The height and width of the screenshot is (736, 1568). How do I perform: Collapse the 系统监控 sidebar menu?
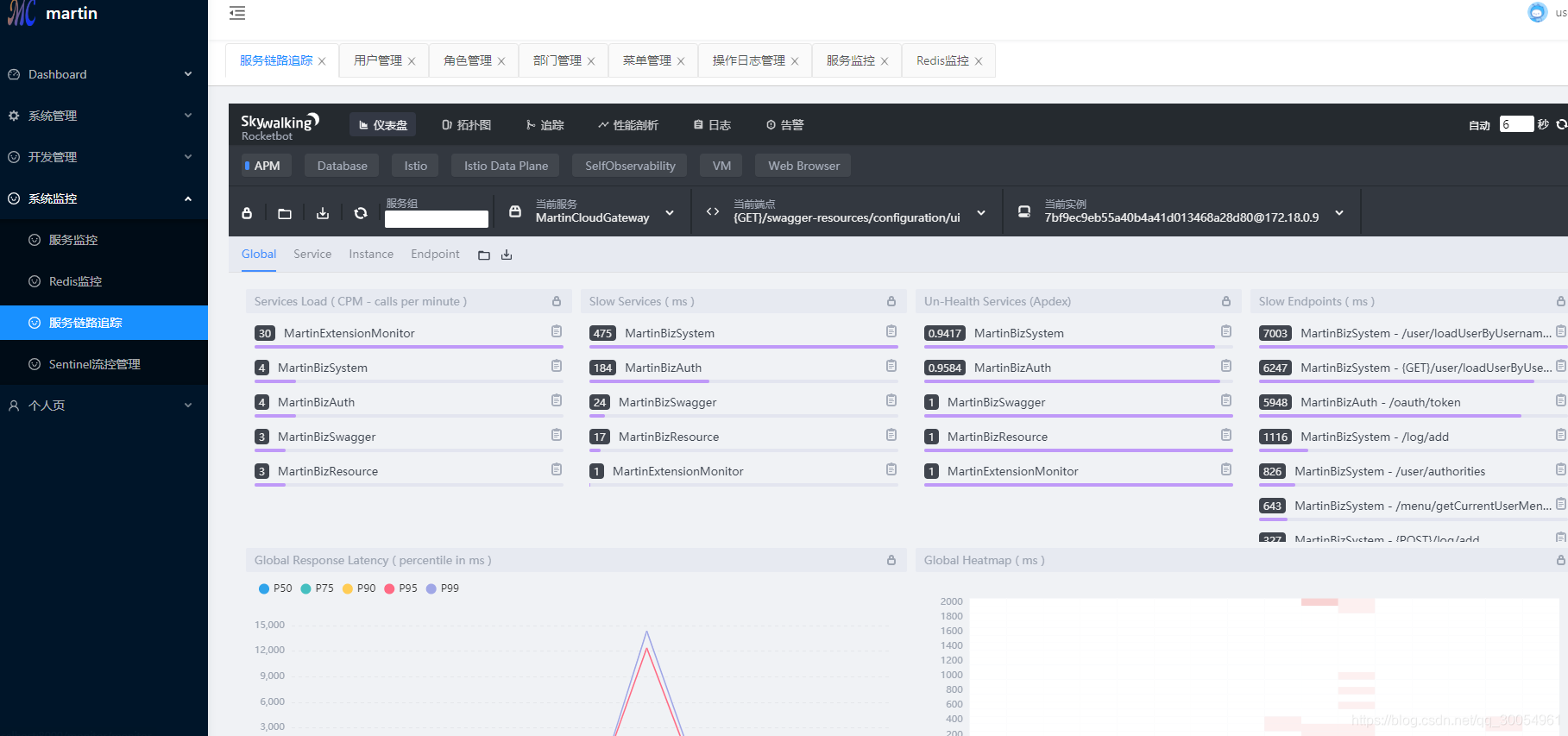(x=104, y=198)
